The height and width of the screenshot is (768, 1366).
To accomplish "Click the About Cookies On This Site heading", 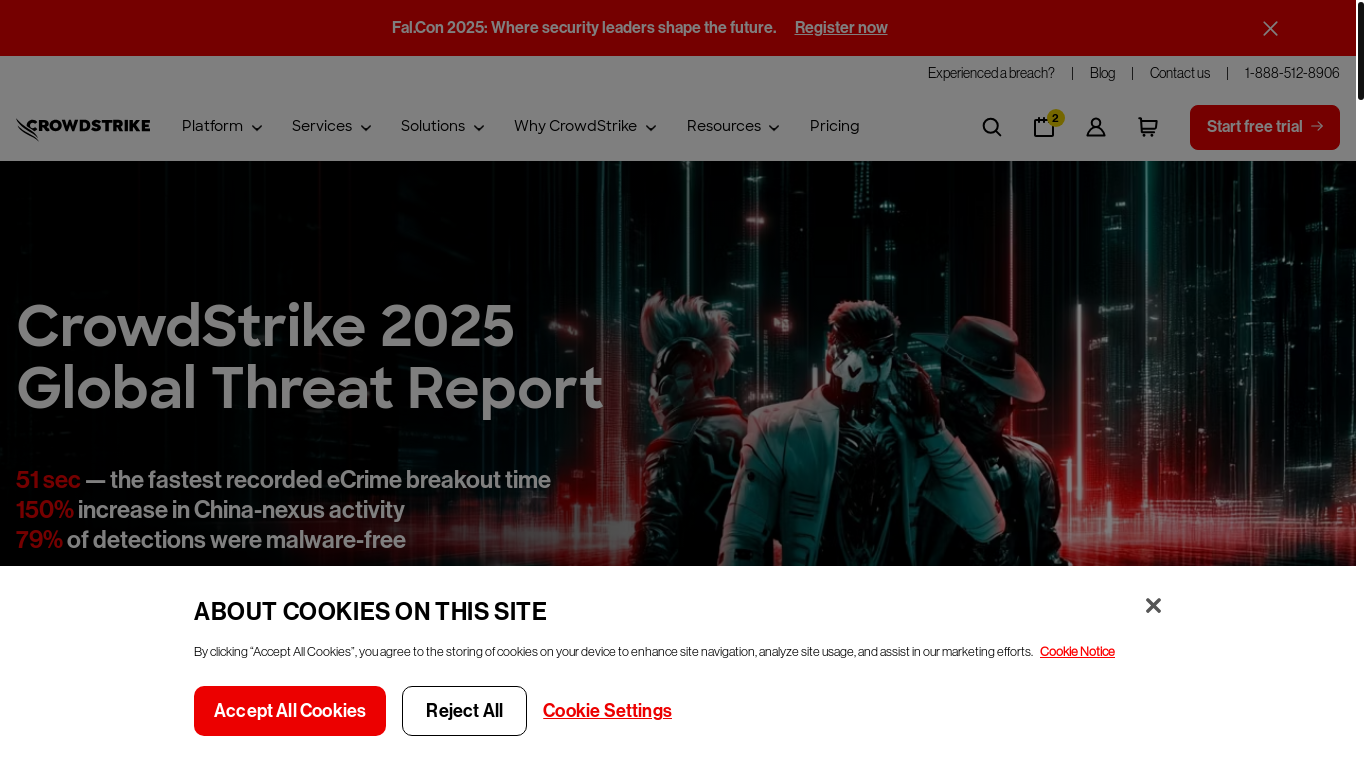I will tap(370, 611).
